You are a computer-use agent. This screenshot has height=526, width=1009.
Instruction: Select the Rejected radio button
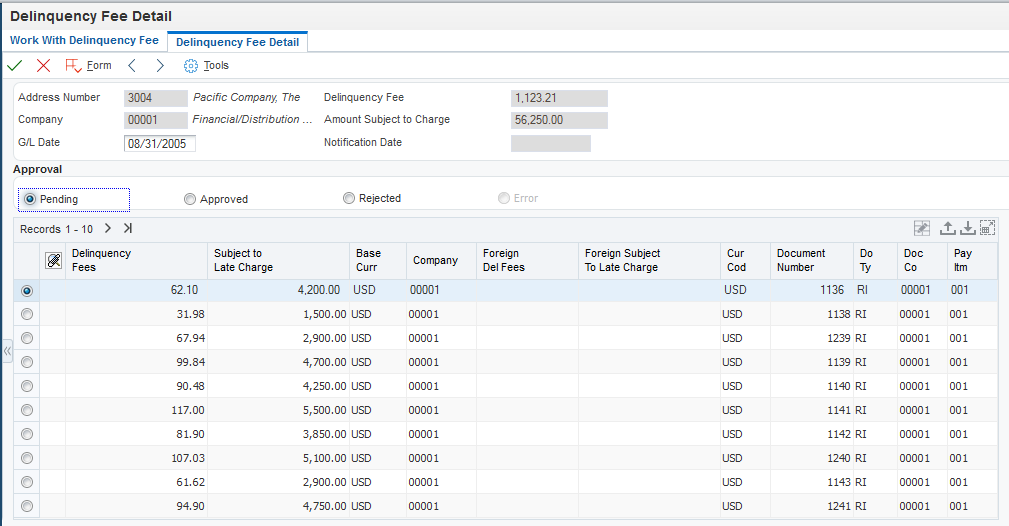(x=349, y=198)
